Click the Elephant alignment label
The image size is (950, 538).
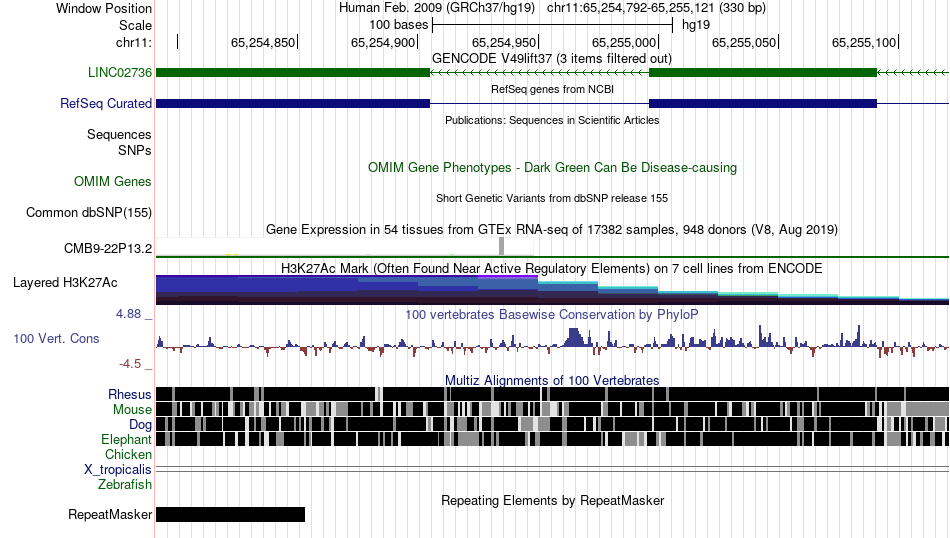tap(126, 440)
